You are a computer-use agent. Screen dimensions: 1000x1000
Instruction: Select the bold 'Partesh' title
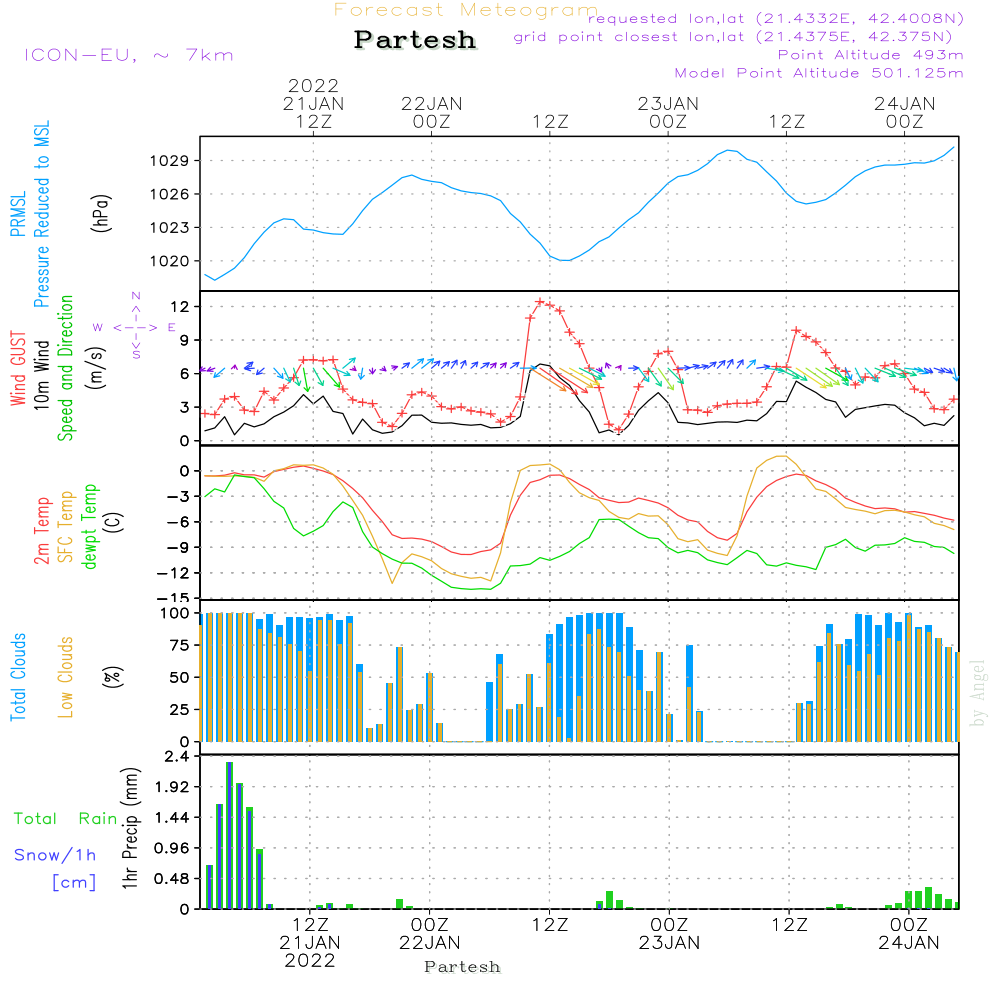tap(415, 40)
